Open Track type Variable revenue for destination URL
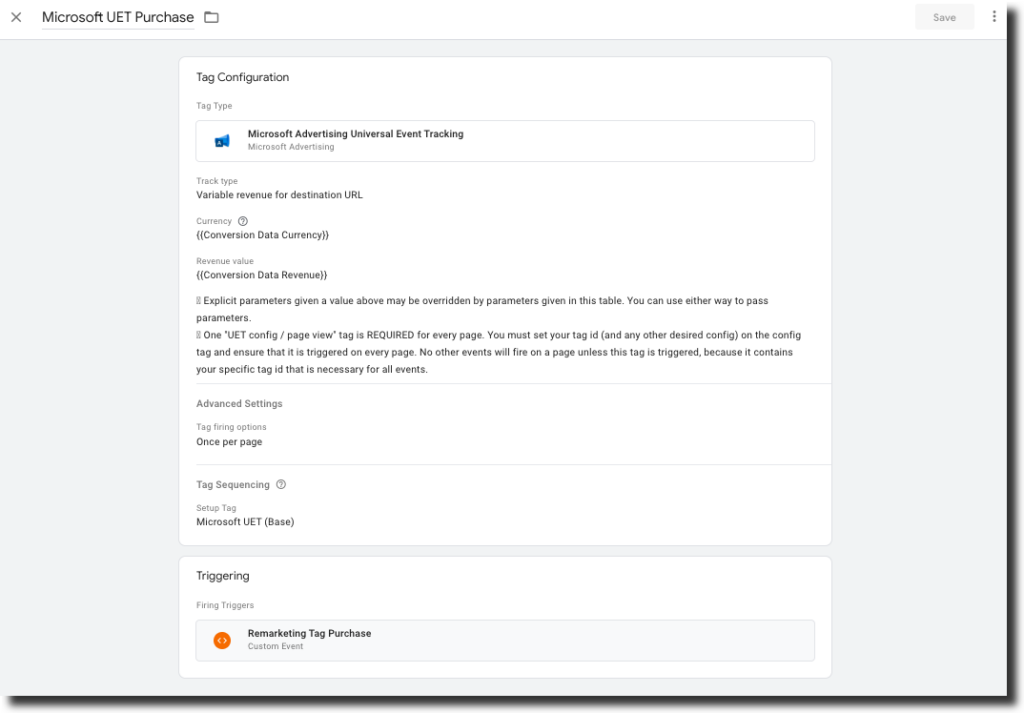This screenshot has width=1024, height=713. 279,195
